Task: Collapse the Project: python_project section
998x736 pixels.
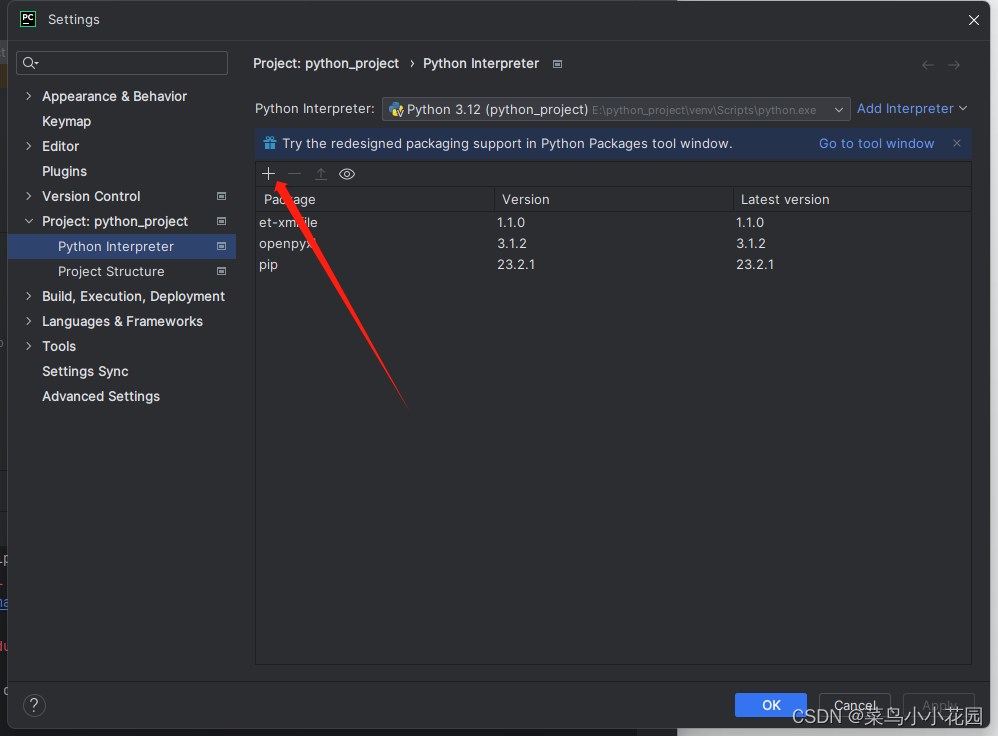Action: point(29,221)
